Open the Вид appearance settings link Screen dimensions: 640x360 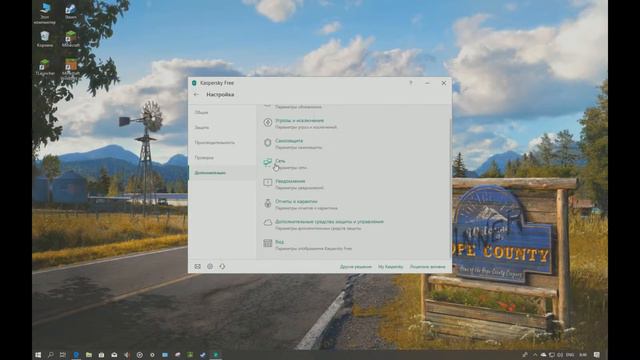[279, 242]
